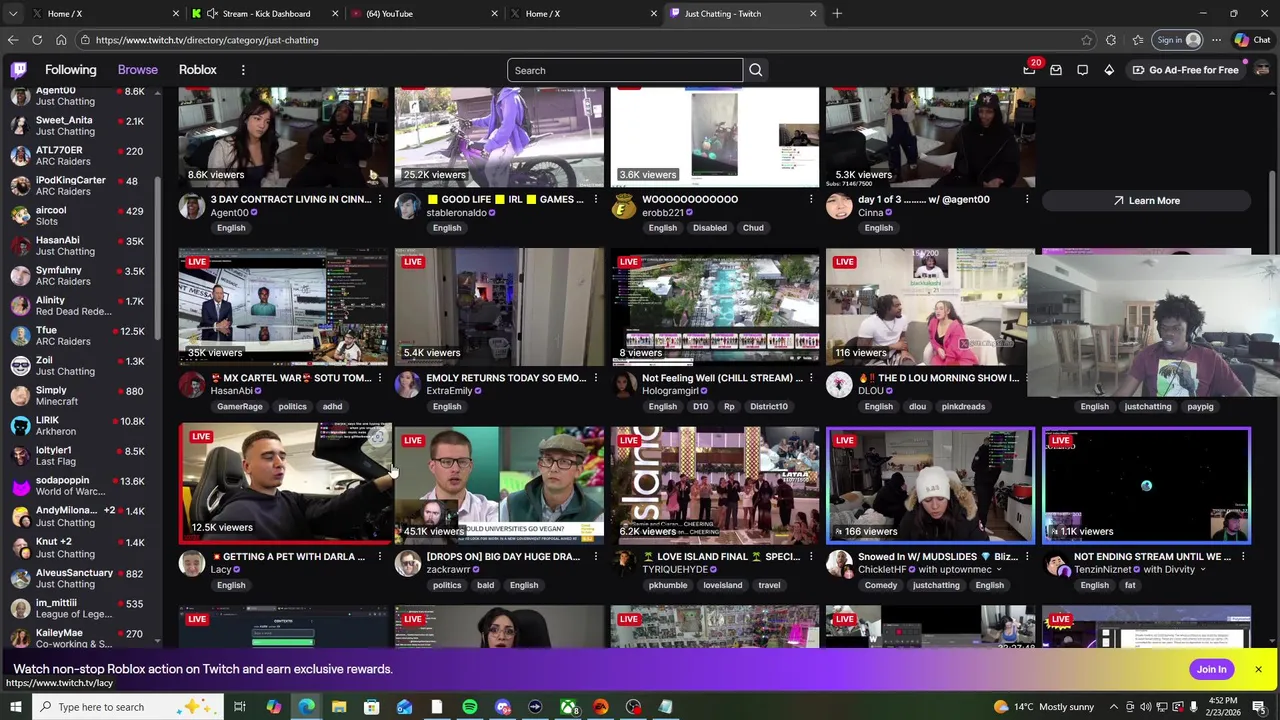
Task: Open the browser settings and more menu
Action: [x=1216, y=40]
